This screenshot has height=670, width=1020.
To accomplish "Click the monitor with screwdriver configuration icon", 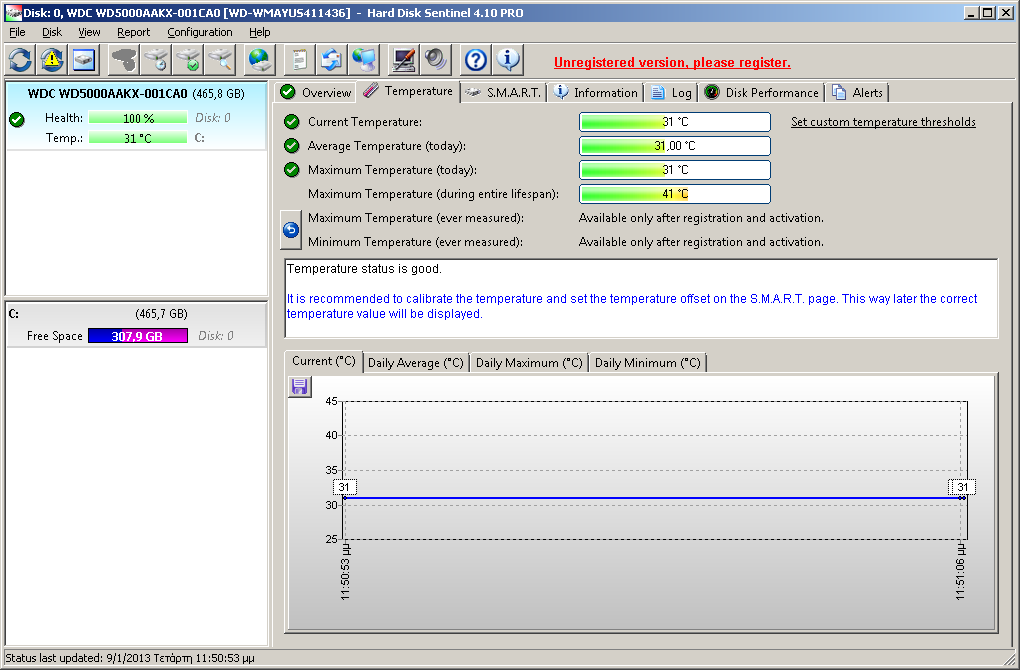I will click(403, 60).
